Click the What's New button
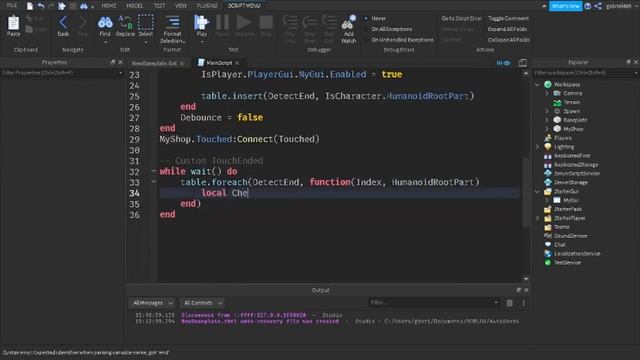Image resolution: width=640 pixels, height=360 pixels. tap(565, 6)
